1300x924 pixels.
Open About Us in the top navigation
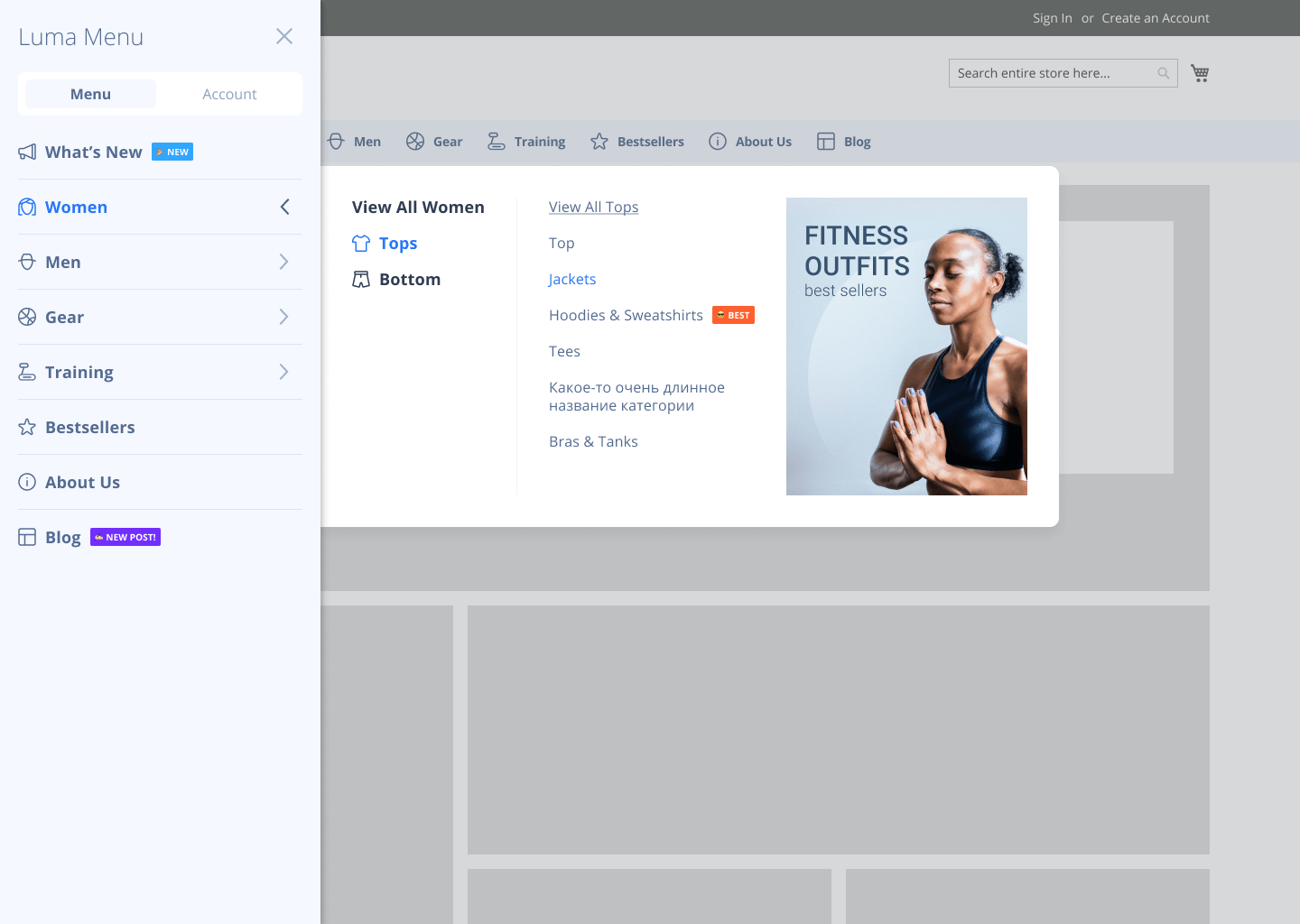tap(764, 142)
